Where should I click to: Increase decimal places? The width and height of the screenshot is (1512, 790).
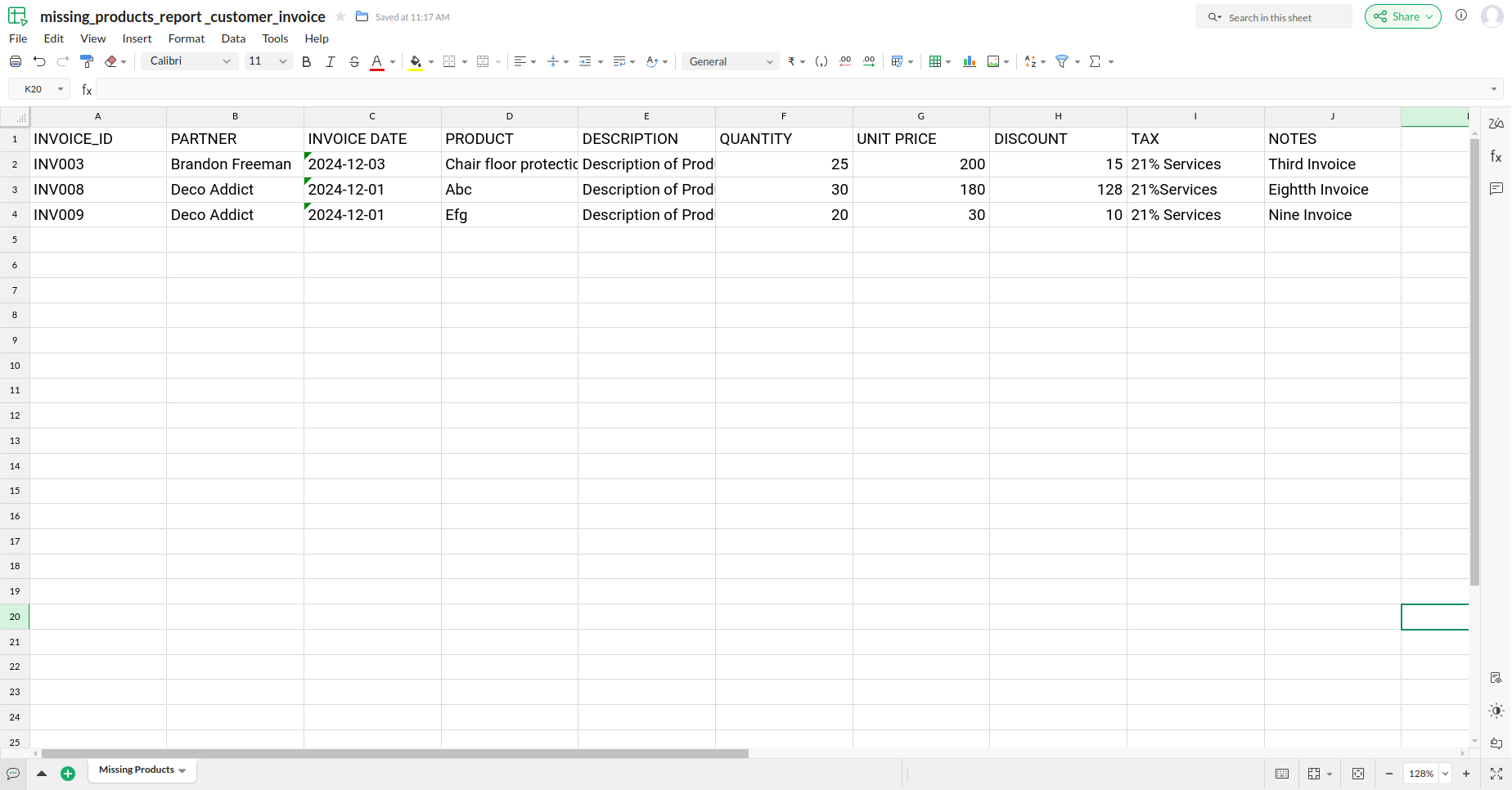click(869, 61)
